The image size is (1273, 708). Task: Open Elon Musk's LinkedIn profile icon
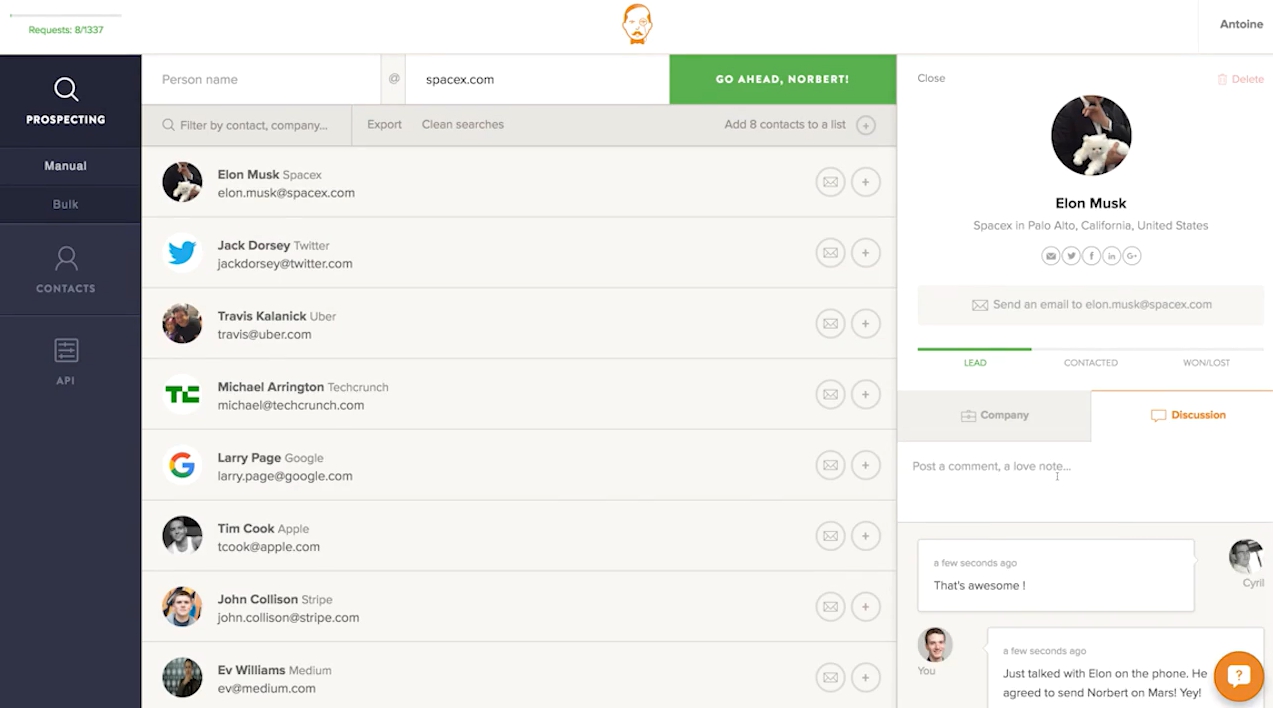[x=1112, y=256]
